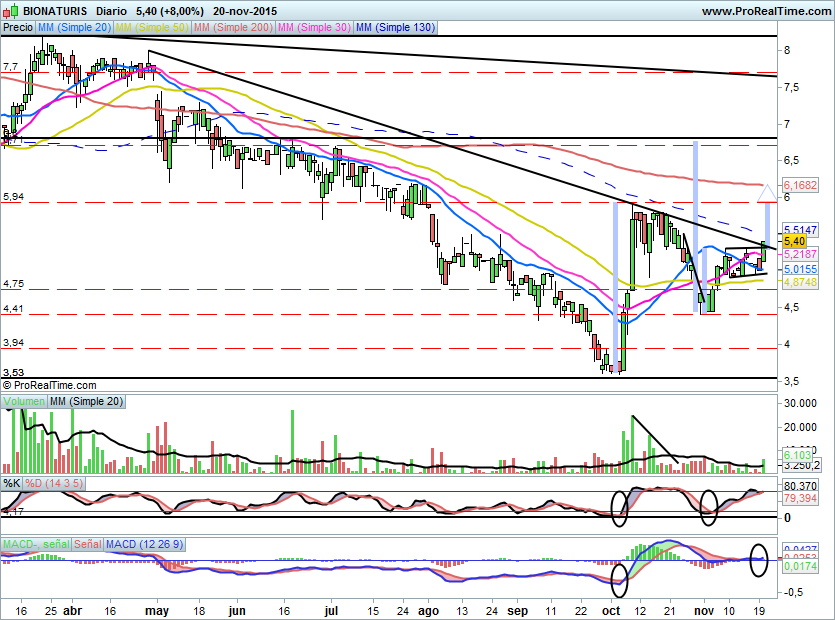Click the 4,8748 yellow price tag

[x=800, y=282]
